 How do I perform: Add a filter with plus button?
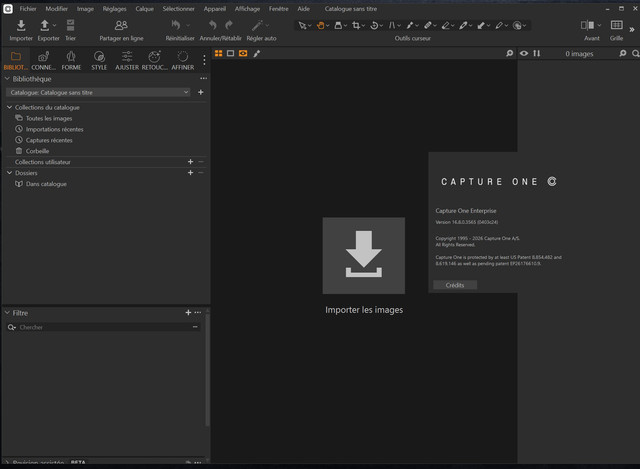pyautogui.click(x=188, y=312)
